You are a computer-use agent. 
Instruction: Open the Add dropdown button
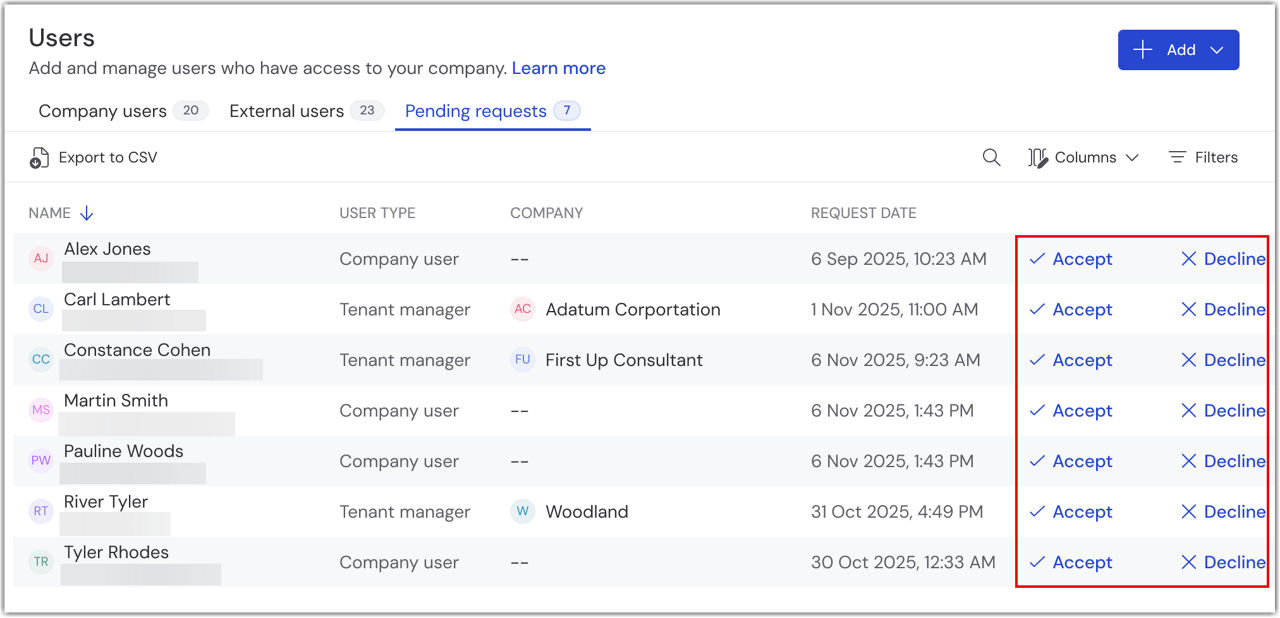coord(1178,50)
